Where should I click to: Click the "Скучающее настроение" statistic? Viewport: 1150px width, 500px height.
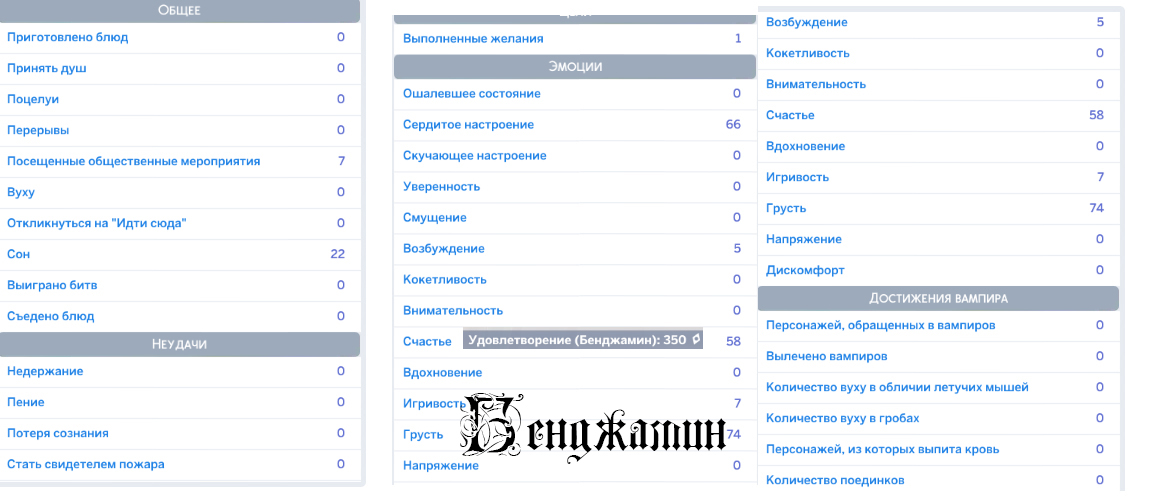tap(574, 155)
